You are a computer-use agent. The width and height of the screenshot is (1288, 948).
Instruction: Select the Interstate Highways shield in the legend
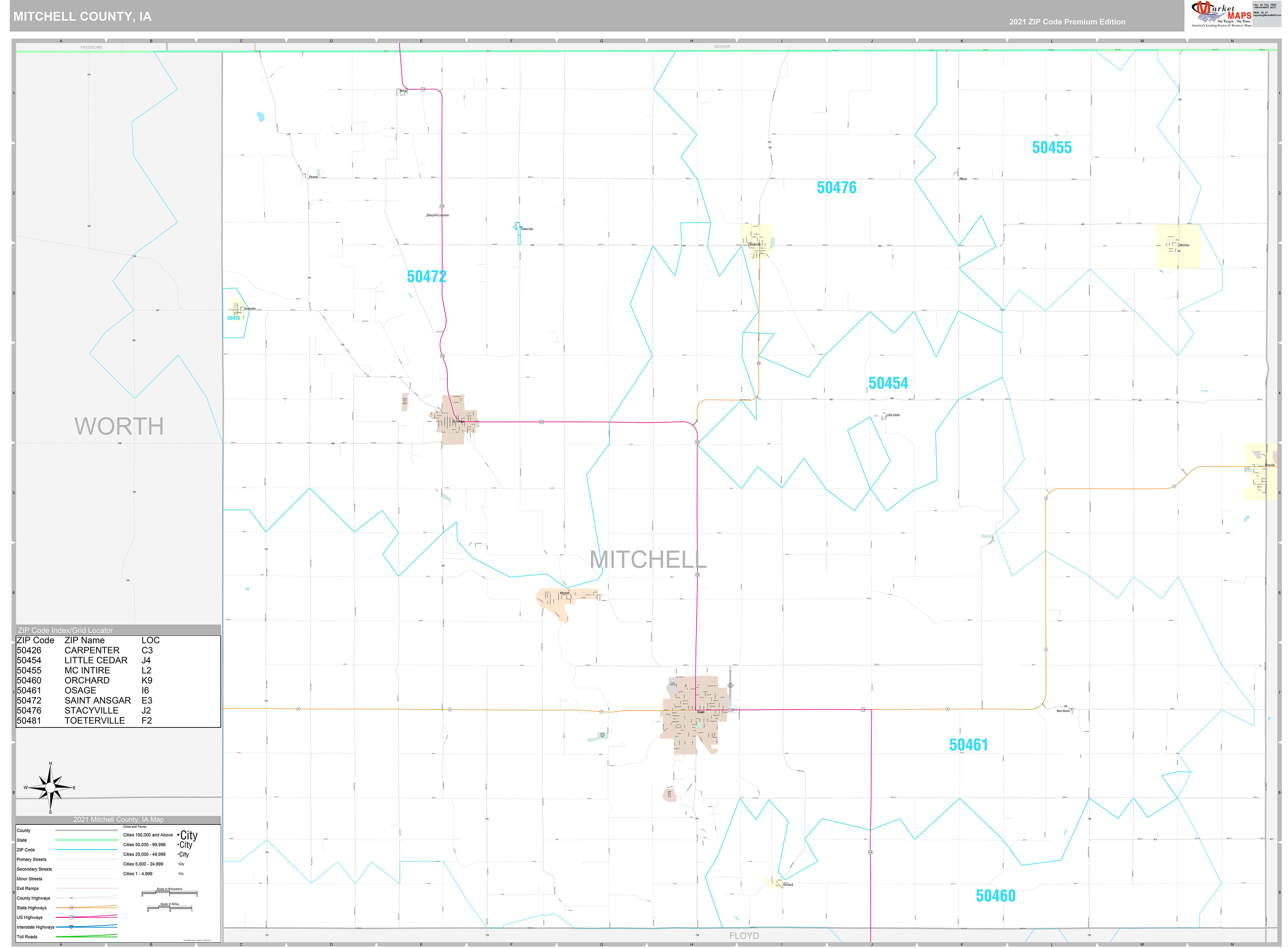point(72,927)
